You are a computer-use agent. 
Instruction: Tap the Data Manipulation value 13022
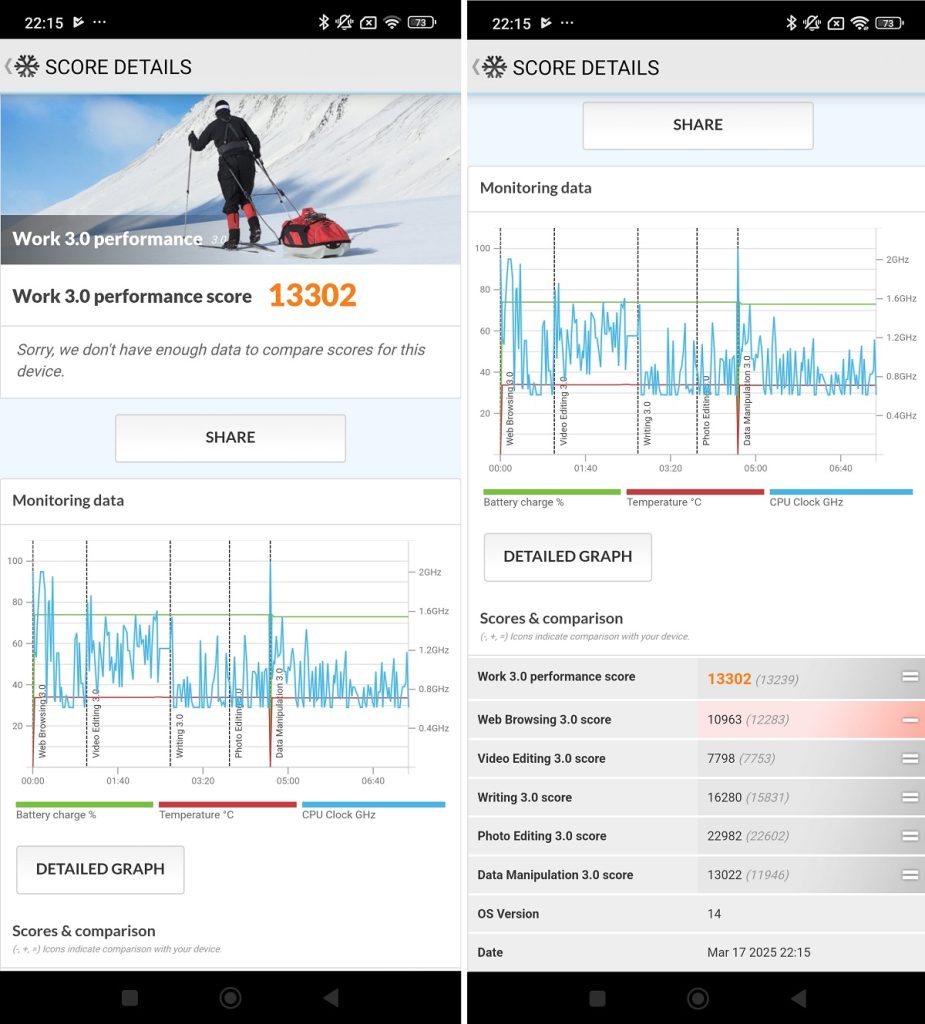[724, 875]
